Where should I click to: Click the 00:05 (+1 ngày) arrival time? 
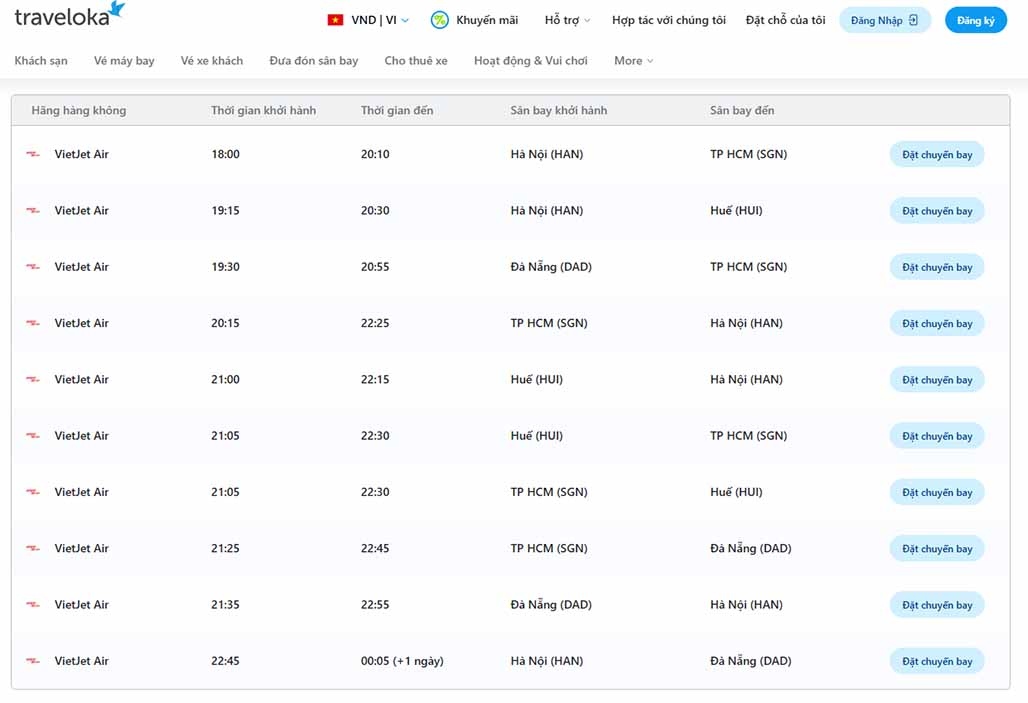402,661
